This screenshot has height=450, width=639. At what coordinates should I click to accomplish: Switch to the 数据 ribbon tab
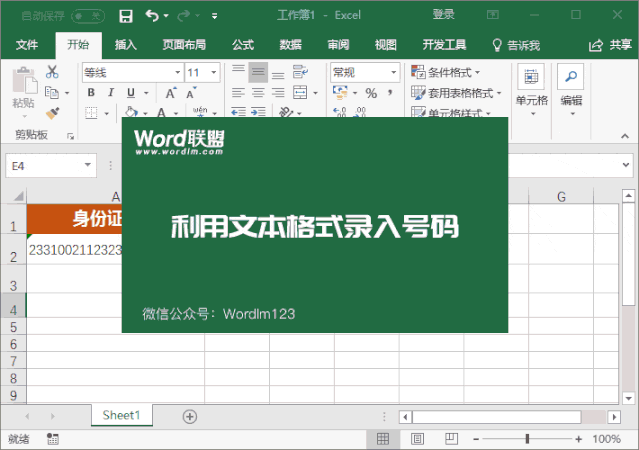coord(290,44)
